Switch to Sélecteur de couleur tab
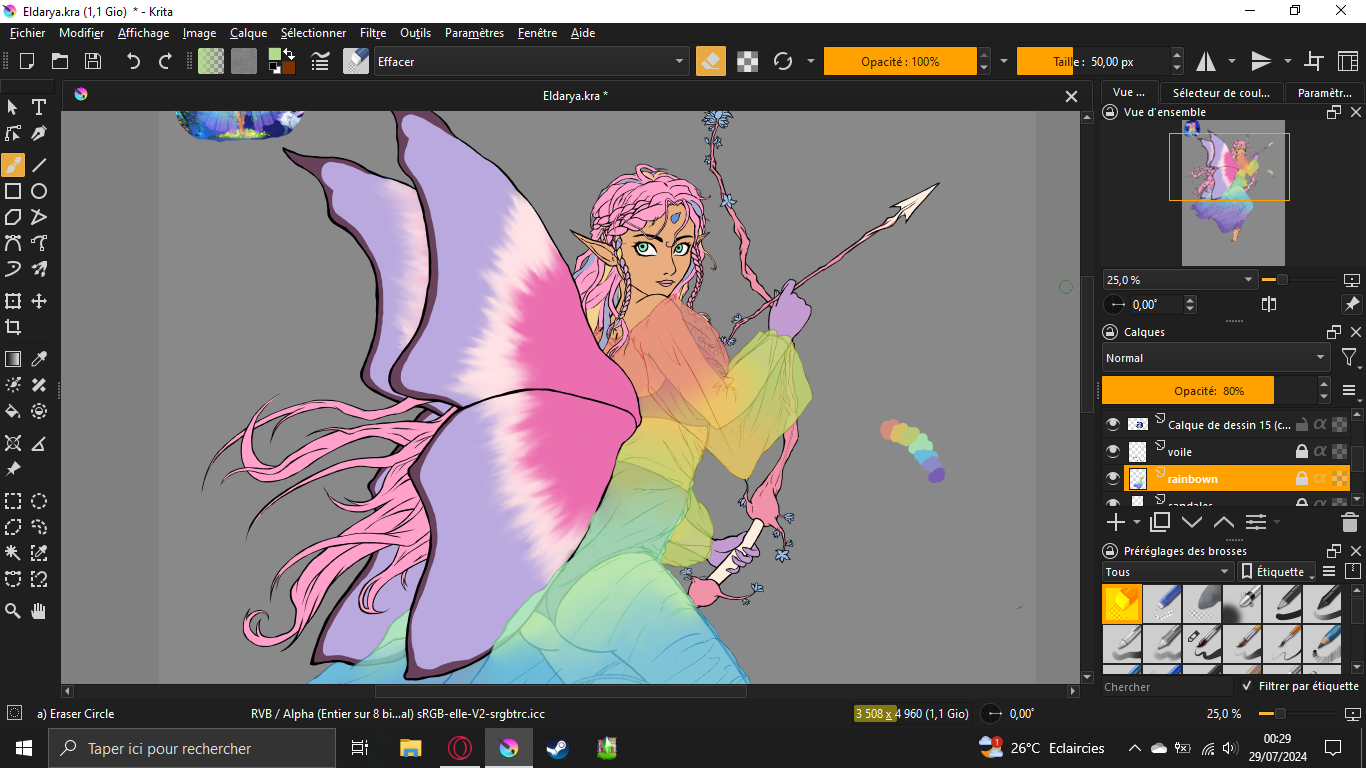Viewport: 1366px width, 768px height. tap(1221, 92)
